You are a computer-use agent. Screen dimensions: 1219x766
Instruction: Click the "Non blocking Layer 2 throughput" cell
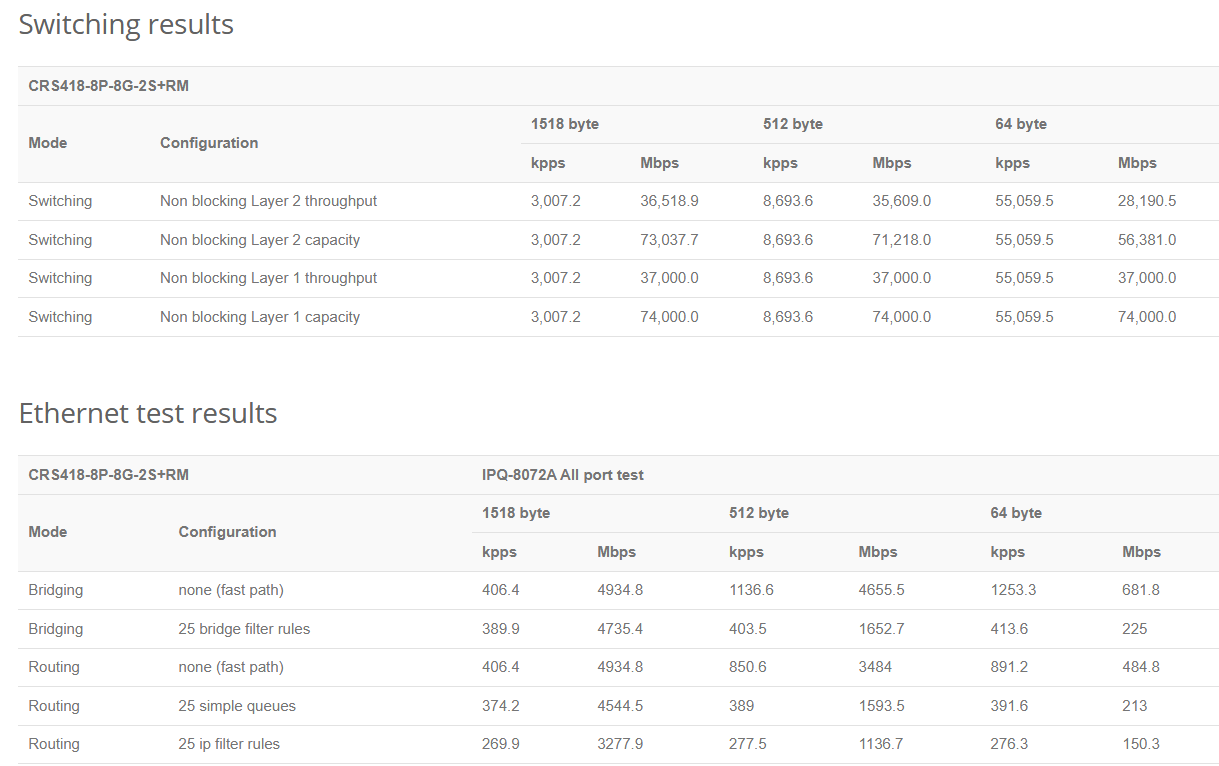(268, 201)
